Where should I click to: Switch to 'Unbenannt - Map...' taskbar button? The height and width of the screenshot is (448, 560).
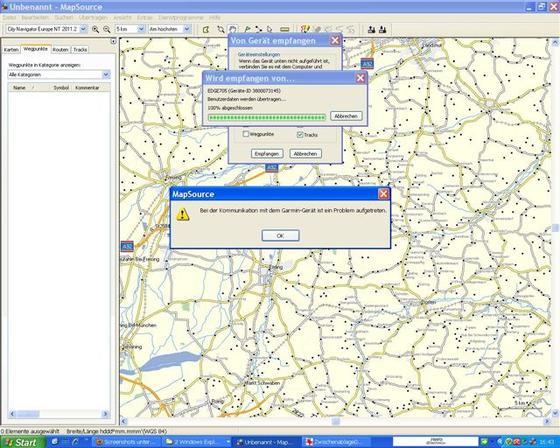(x=268, y=442)
